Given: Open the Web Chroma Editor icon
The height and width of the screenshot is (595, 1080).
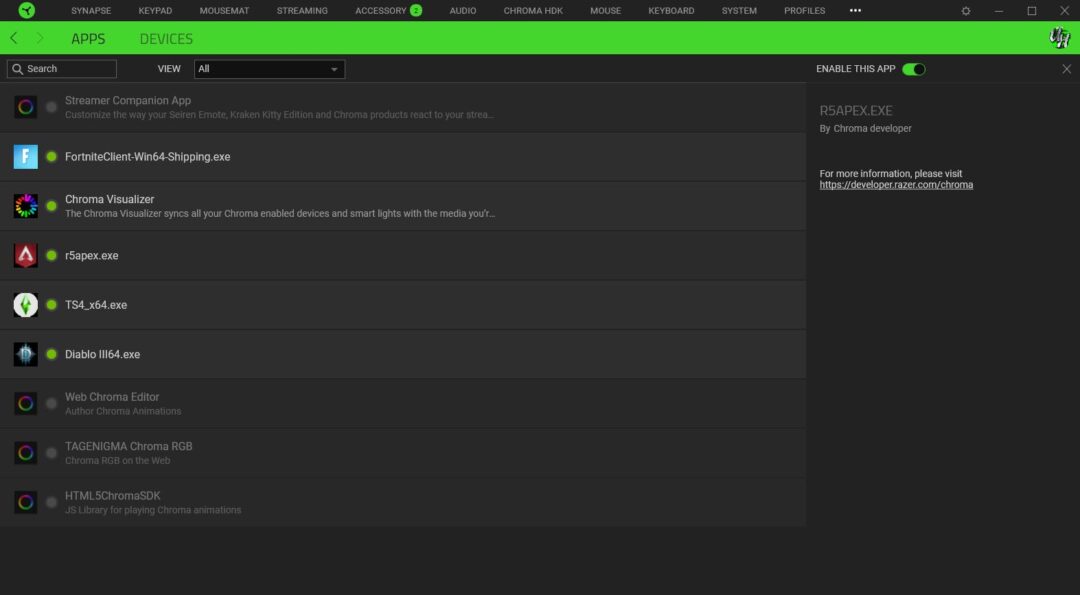Looking at the screenshot, I should 25,403.
